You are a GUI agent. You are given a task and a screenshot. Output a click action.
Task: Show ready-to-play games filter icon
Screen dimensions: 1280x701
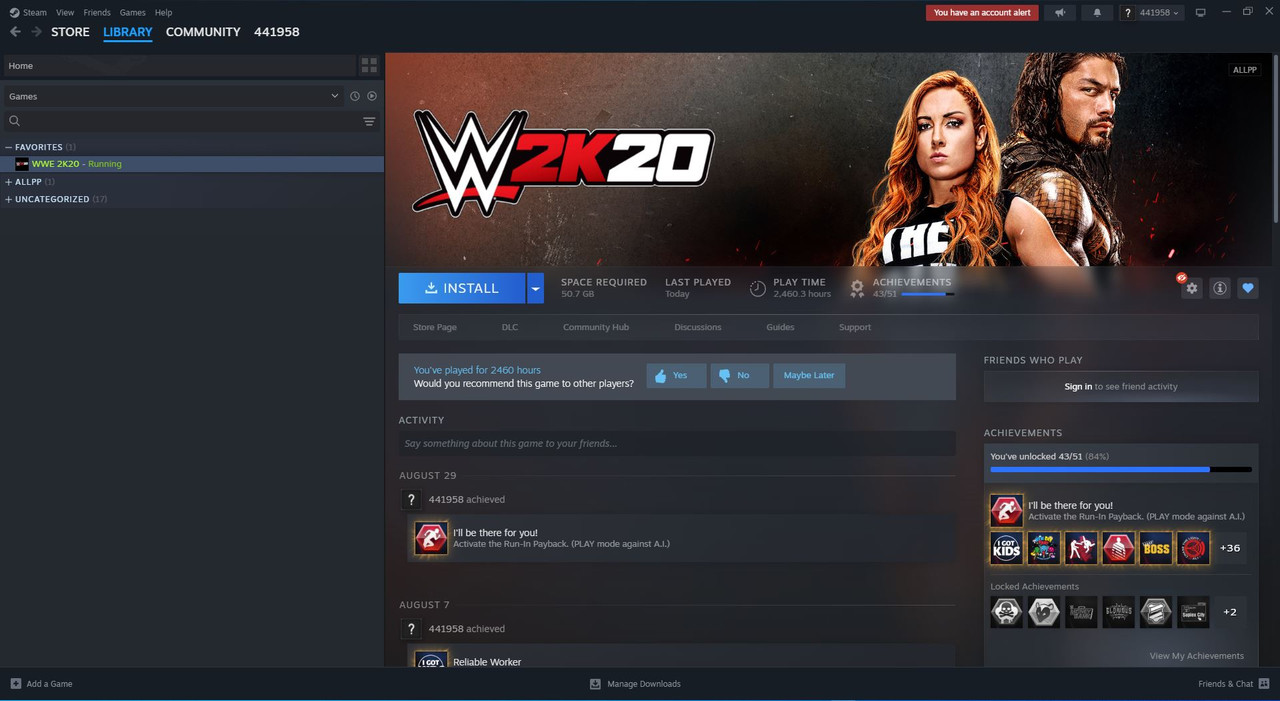click(x=372, y=96)
